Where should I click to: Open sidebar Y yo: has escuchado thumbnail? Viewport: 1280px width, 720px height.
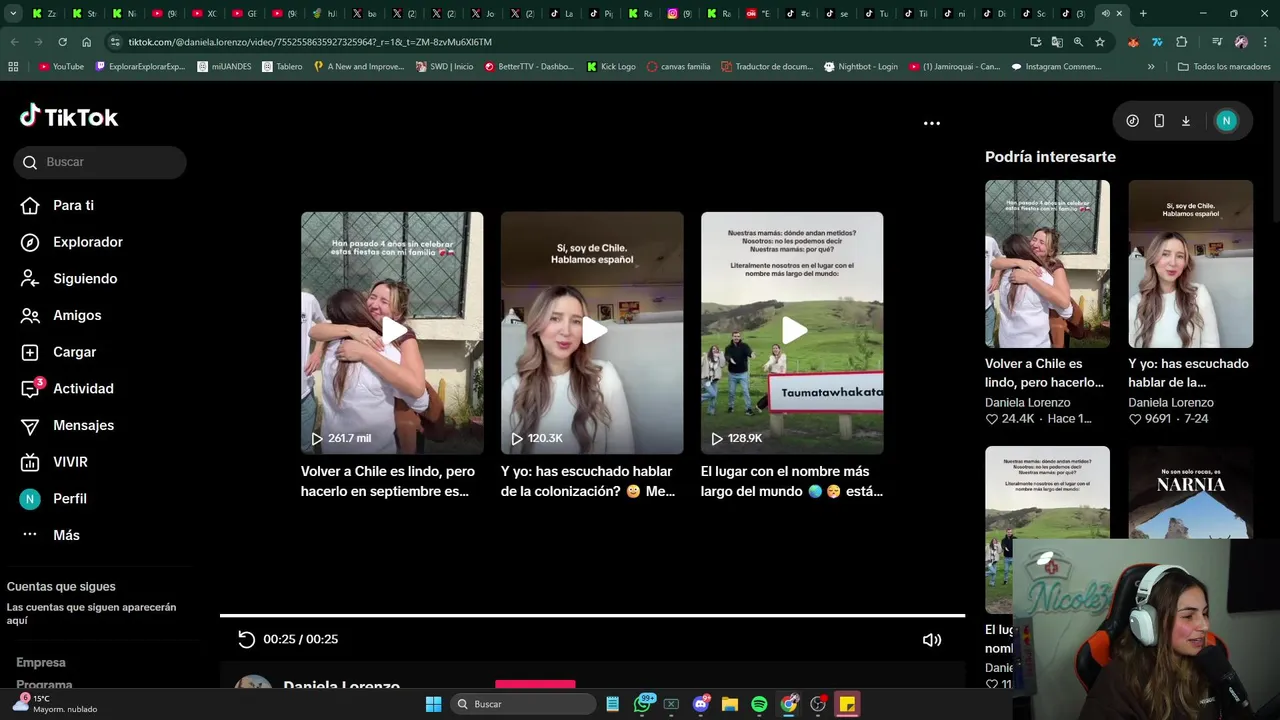(x=1190, y=264)
